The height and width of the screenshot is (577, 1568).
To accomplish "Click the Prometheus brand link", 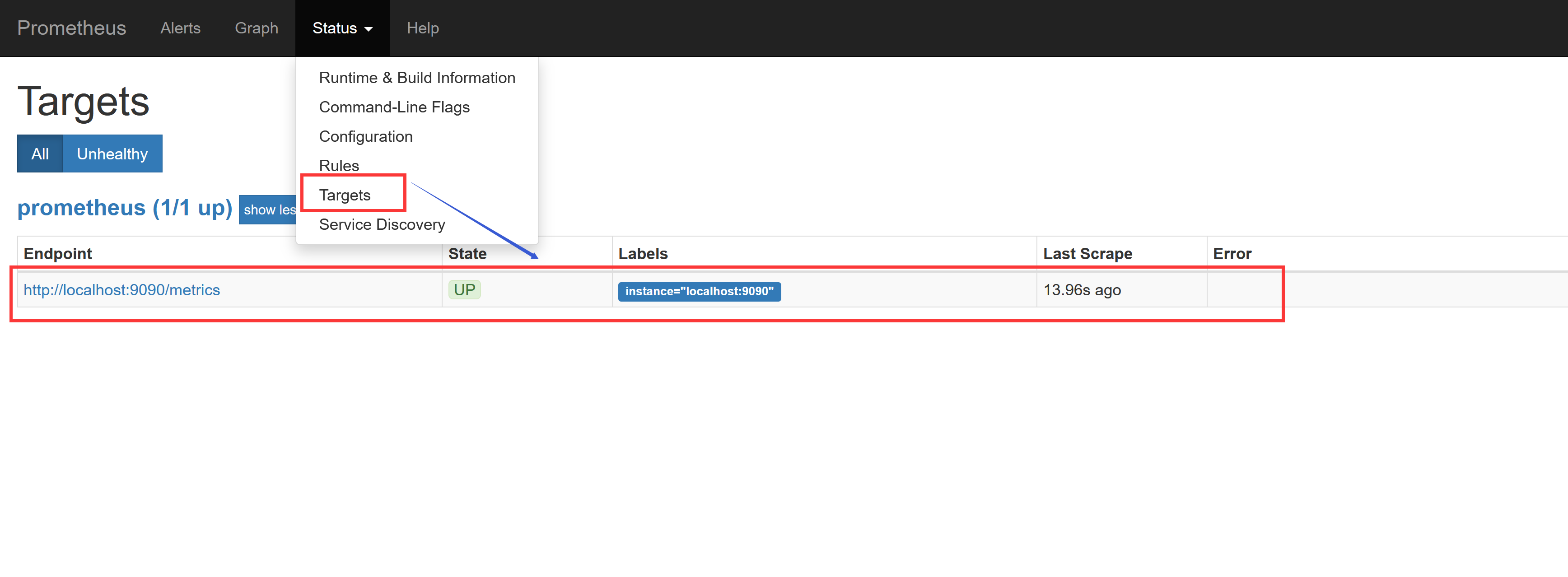I will point(71,28).
